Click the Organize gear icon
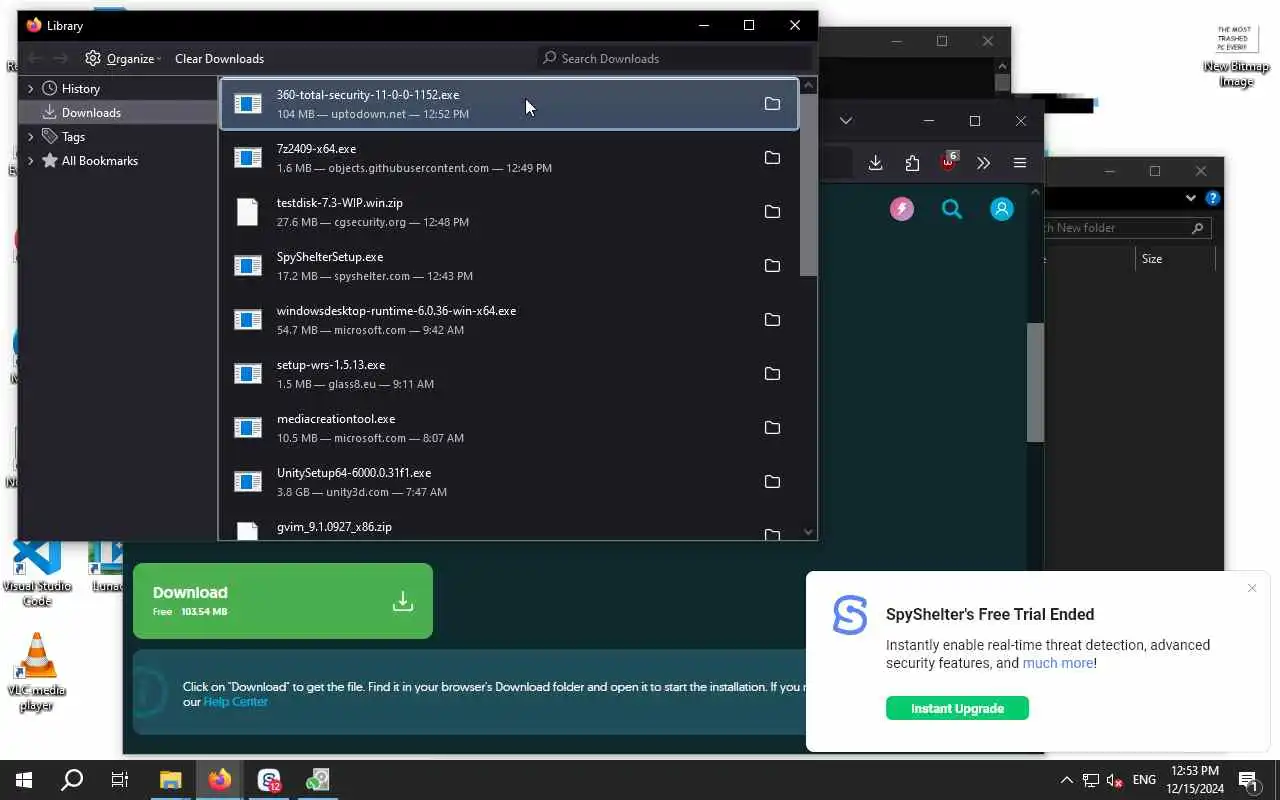 click(x=93, y=58)
